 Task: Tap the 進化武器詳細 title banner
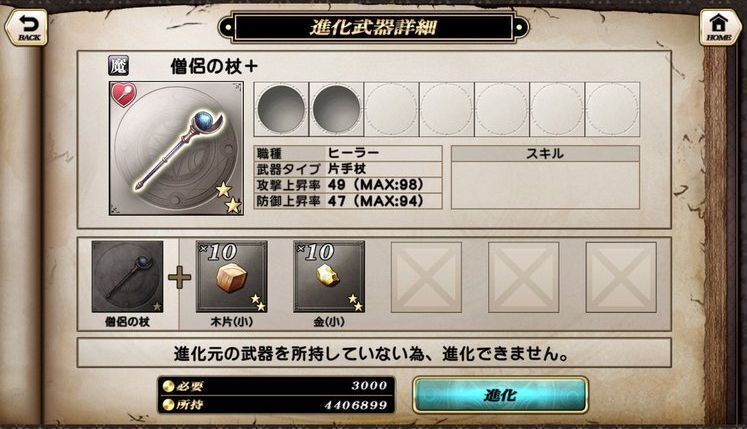[x=374, y=27]
